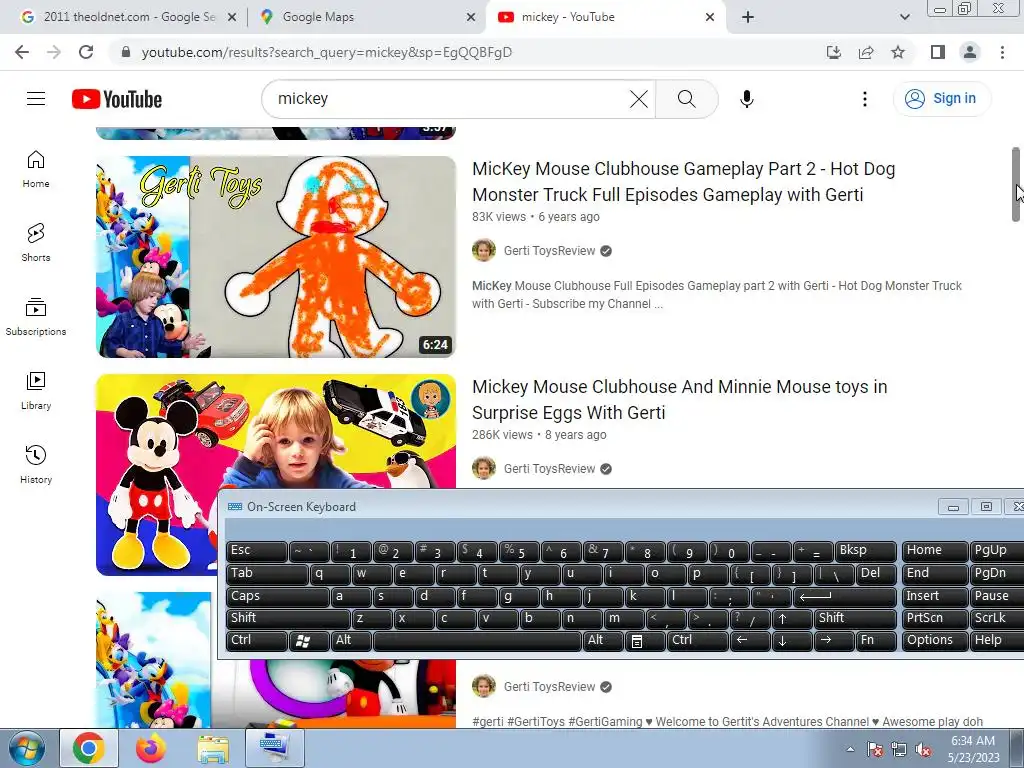
Task: Select the mickey - YouTube tab
Action: tap(604, 17)
